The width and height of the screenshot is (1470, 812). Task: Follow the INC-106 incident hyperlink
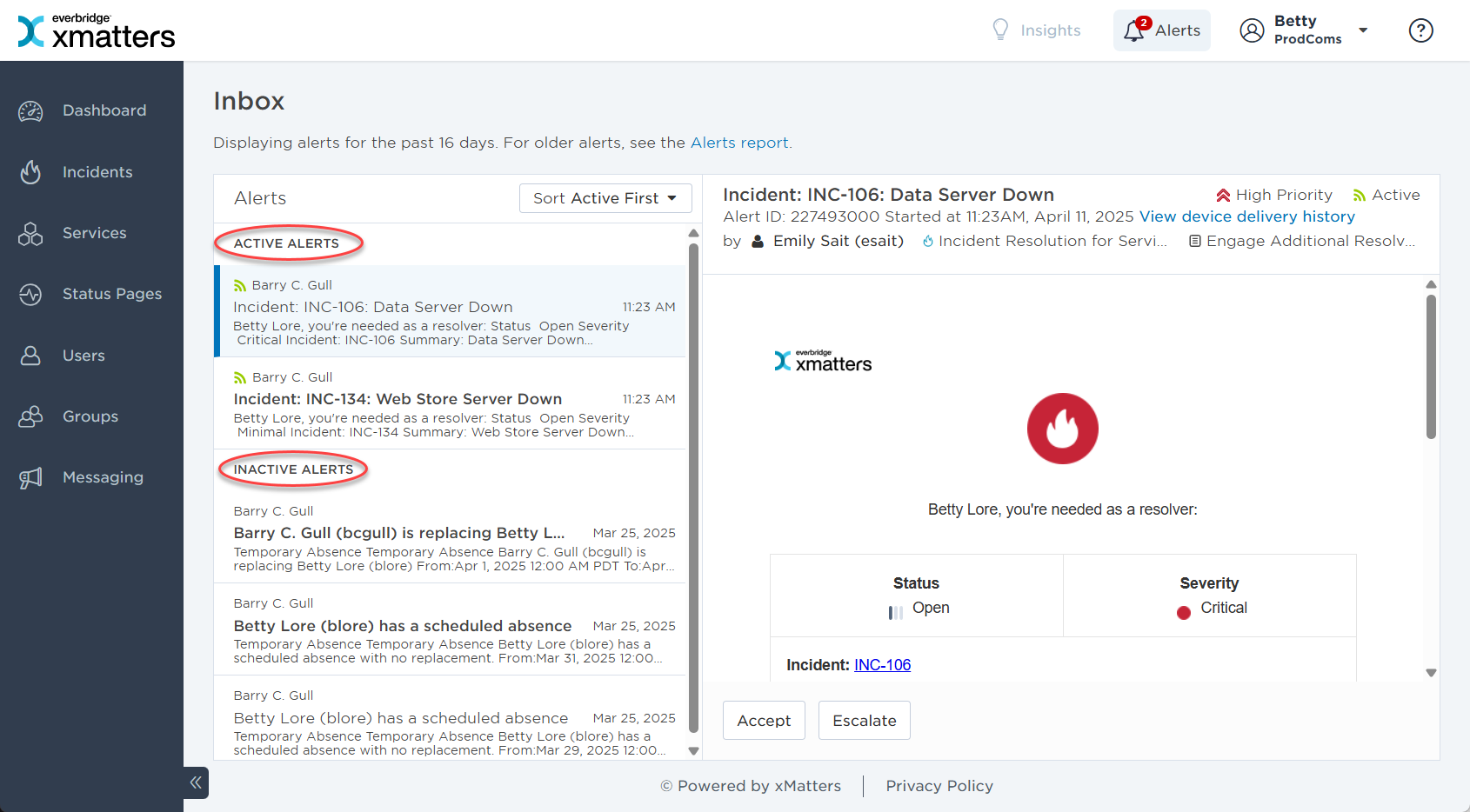(882, 665)
